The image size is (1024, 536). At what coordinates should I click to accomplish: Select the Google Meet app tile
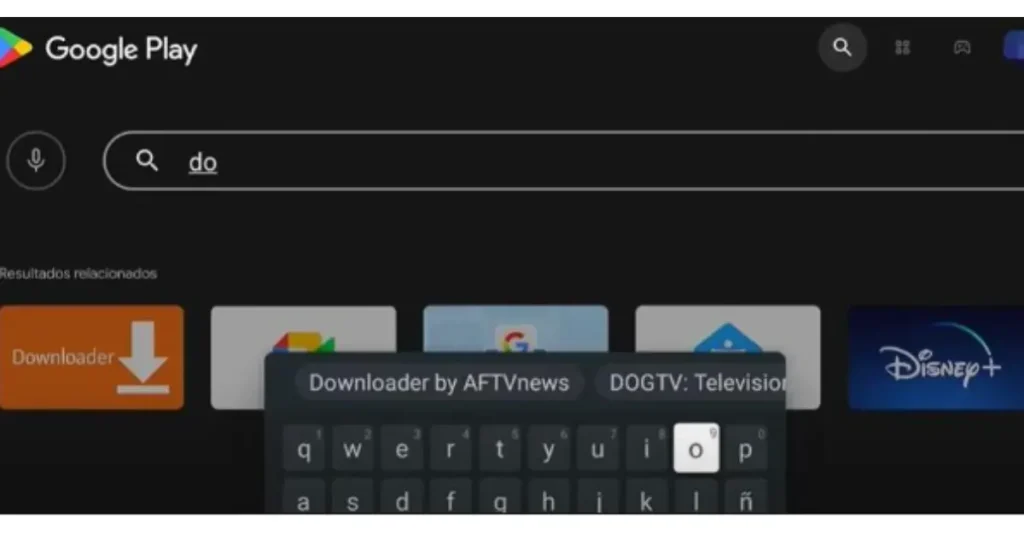point(304,330)
